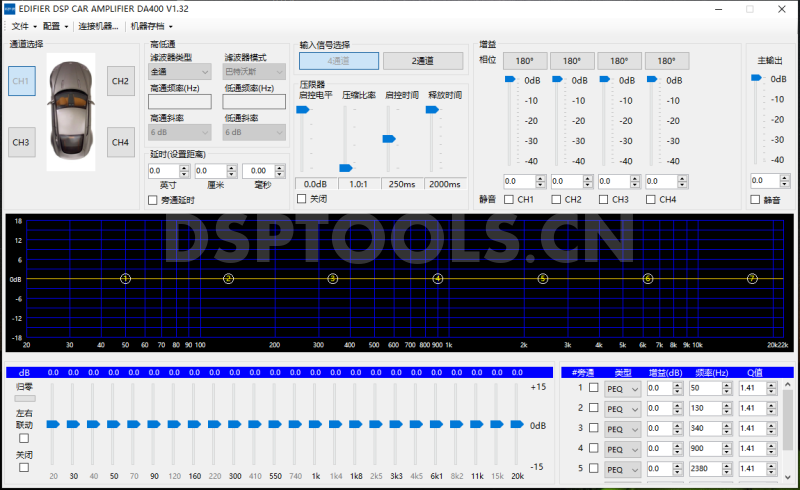Click the 高通频率 input field
Screen dimensions: 800x490
coord(180,102)
